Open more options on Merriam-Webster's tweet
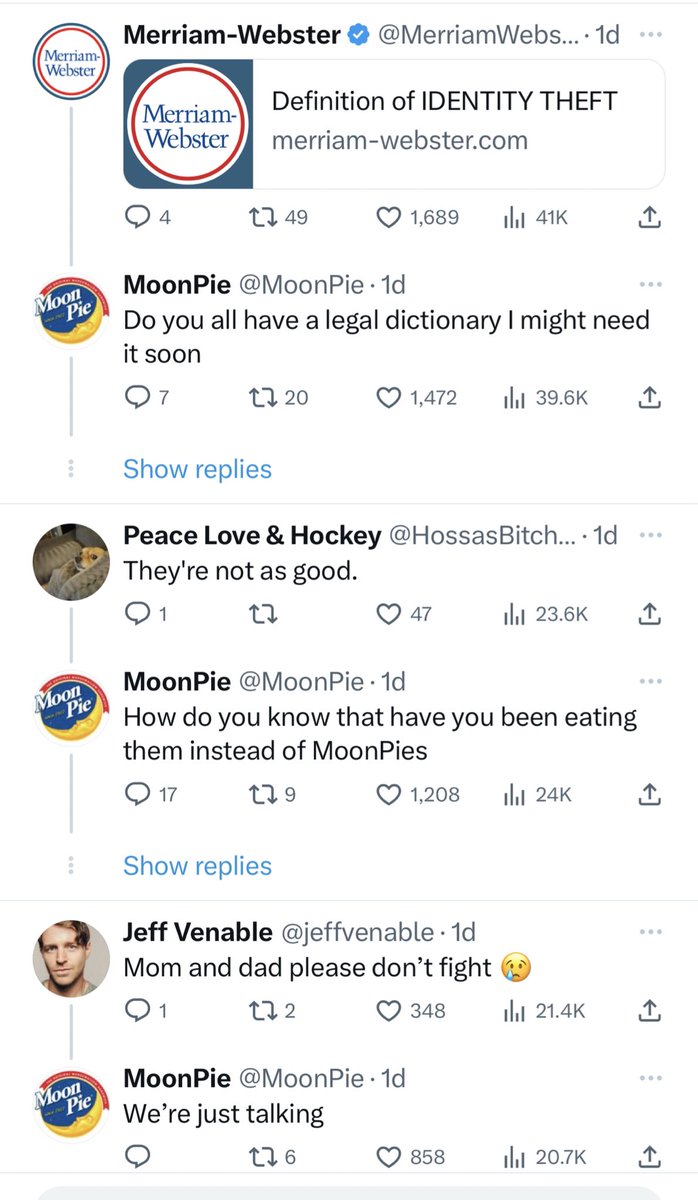The width and height of the screenshot is (698, 1200). 651,36
